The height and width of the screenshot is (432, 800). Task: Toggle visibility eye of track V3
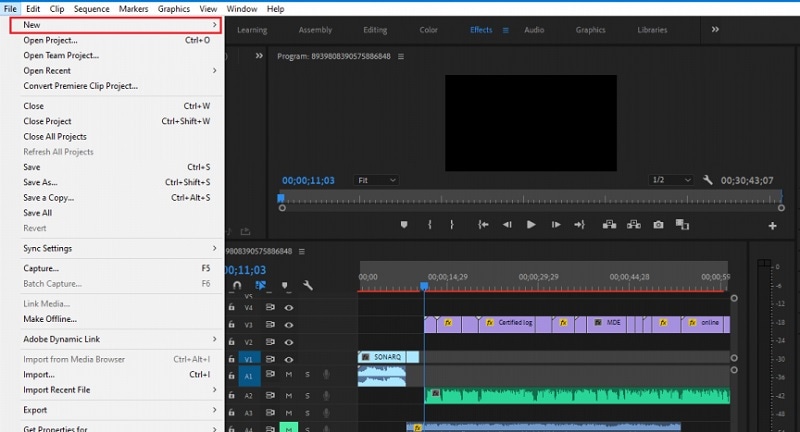289,325
